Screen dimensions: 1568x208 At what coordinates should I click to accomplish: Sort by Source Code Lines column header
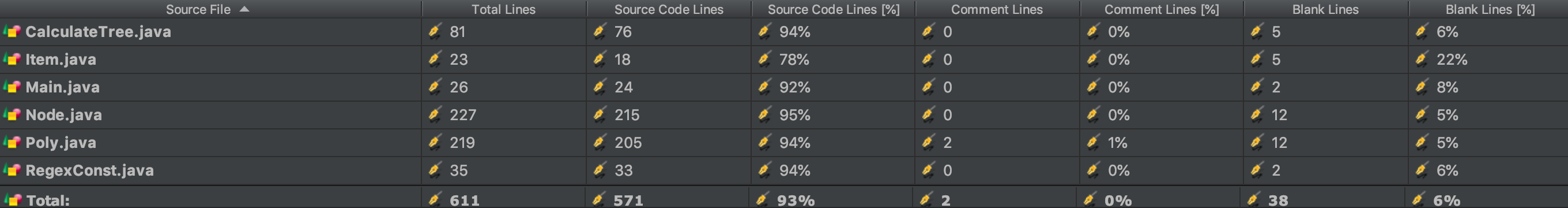(668, 9)
